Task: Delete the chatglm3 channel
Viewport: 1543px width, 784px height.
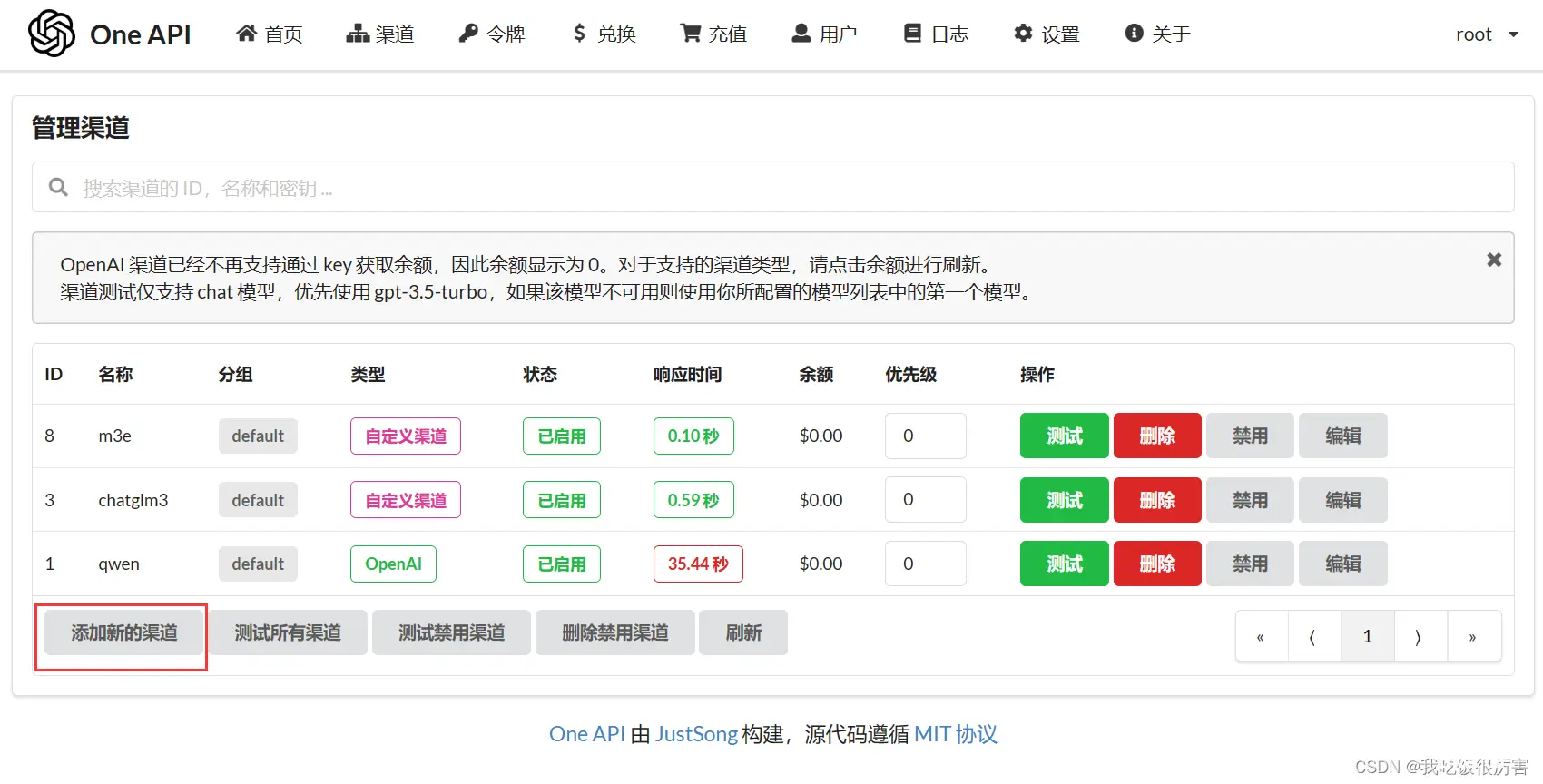Action: pyautogui.click(x=1157, y=500)
